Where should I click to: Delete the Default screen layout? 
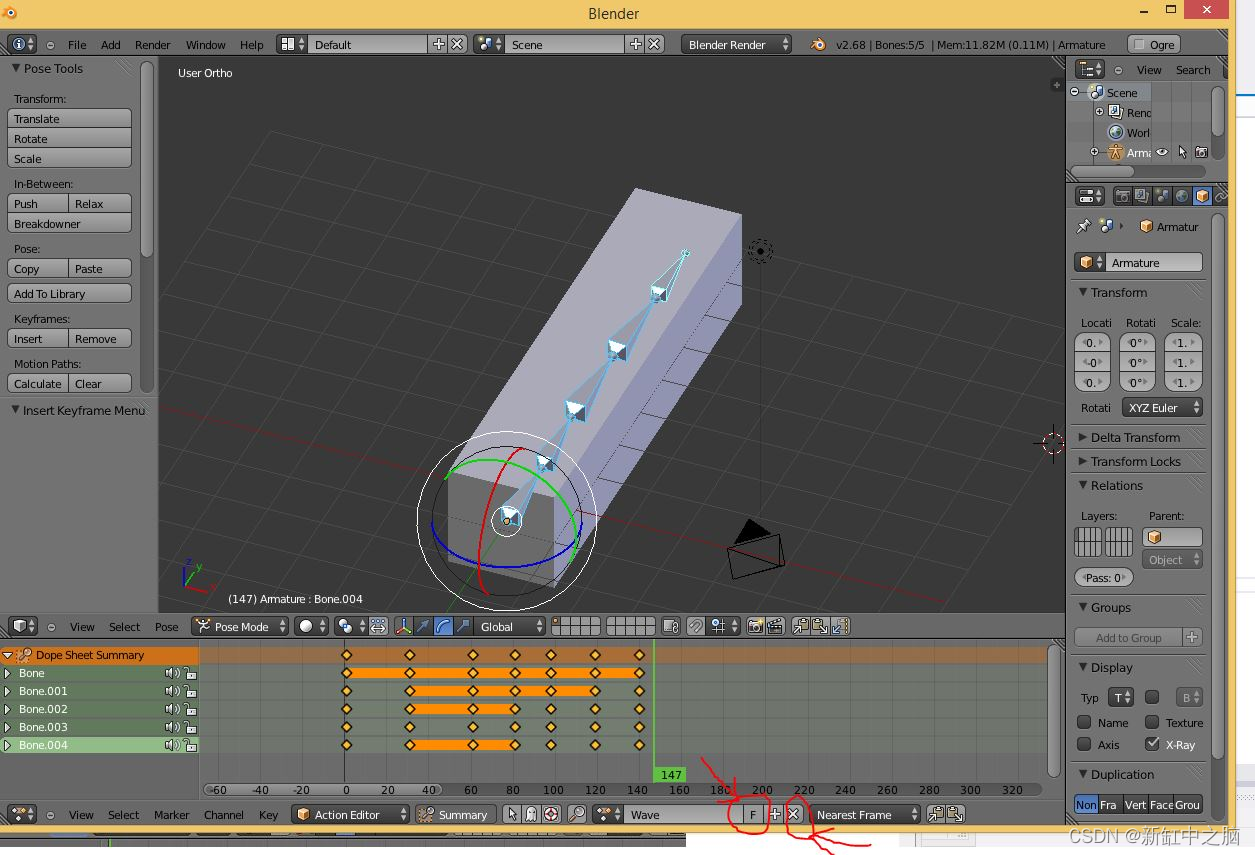click(457, 44)
